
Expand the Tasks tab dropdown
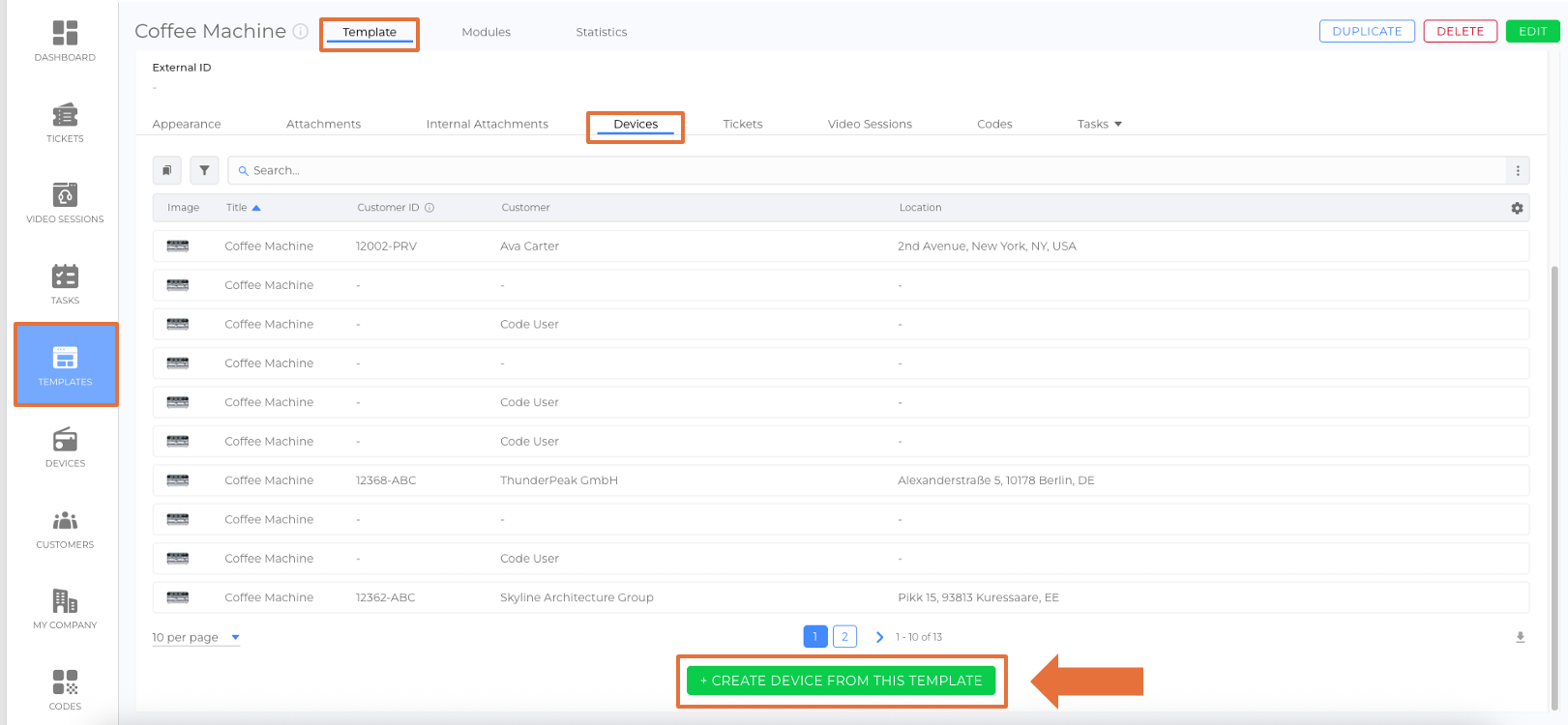[x=1100, y=124]
